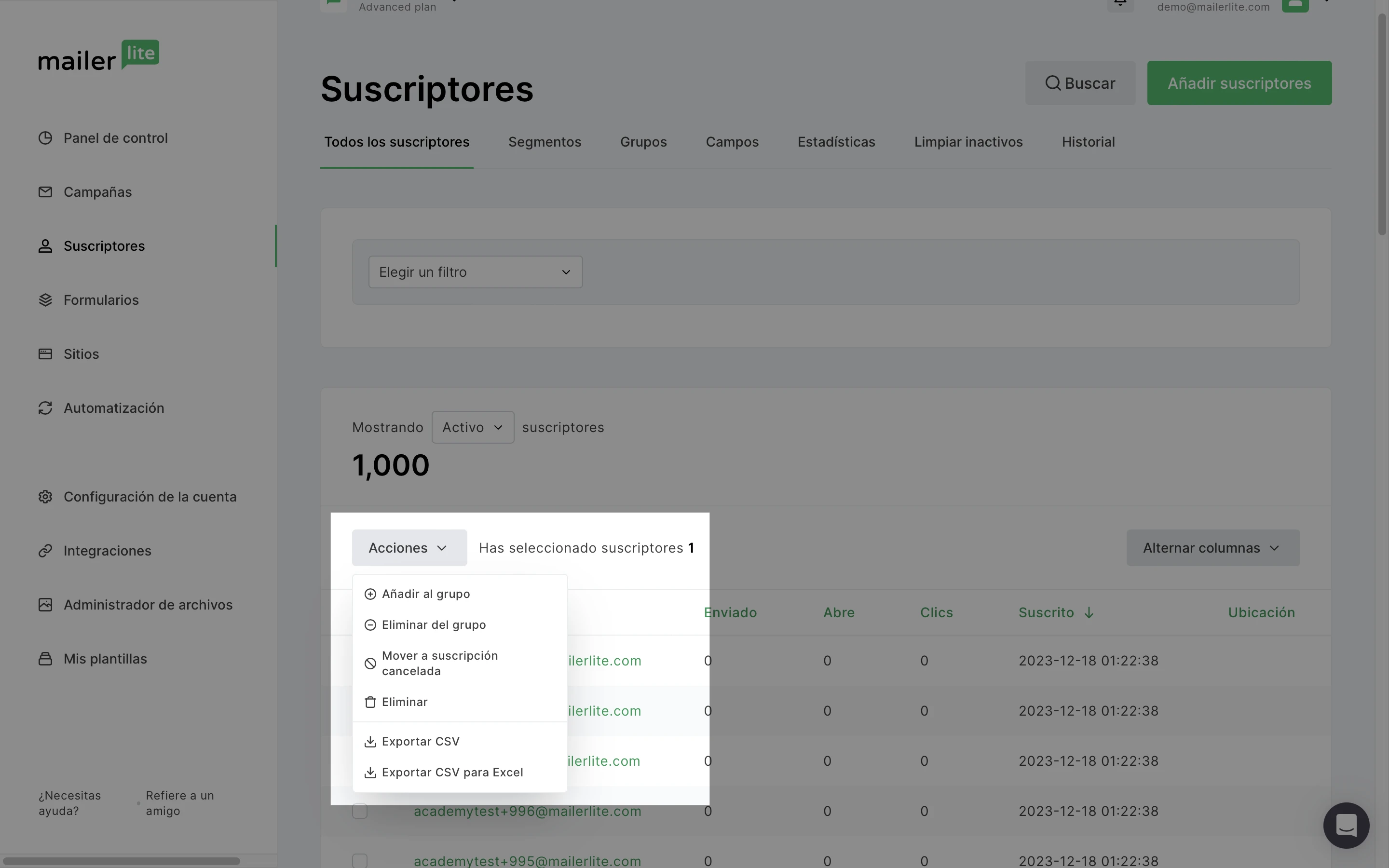Sort by Abre column header
Viewport: 1389px width, 868px height.
(x=839, y=612)
